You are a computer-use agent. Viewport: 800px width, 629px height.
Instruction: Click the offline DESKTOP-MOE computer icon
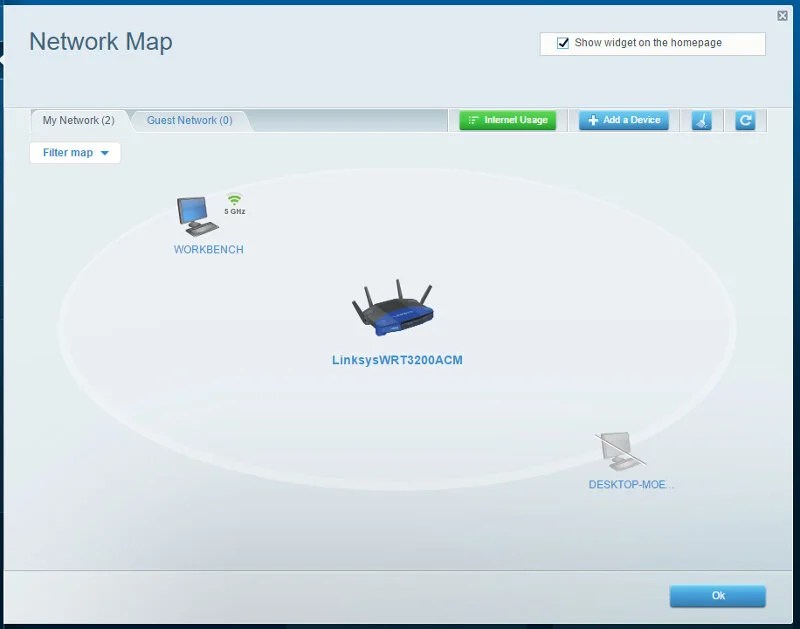point(619,451)
